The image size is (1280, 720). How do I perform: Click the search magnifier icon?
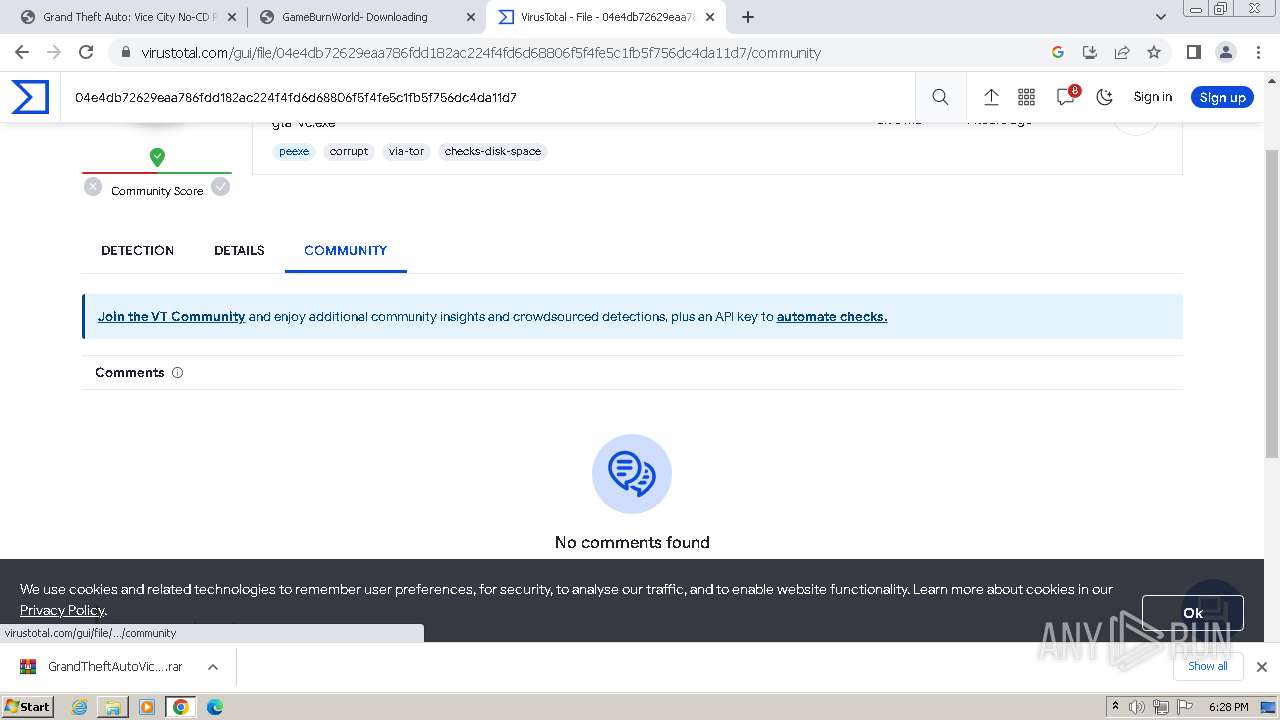click(940, 97)
